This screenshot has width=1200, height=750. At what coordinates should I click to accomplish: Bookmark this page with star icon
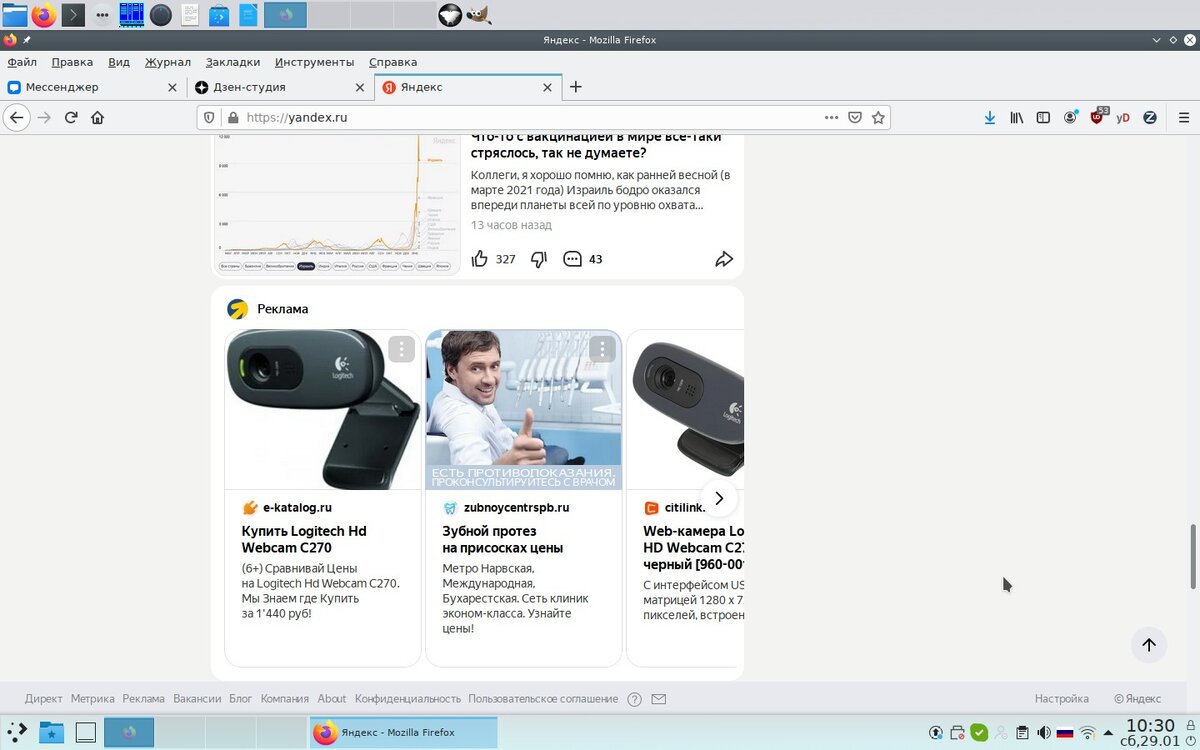pos(878,117)
